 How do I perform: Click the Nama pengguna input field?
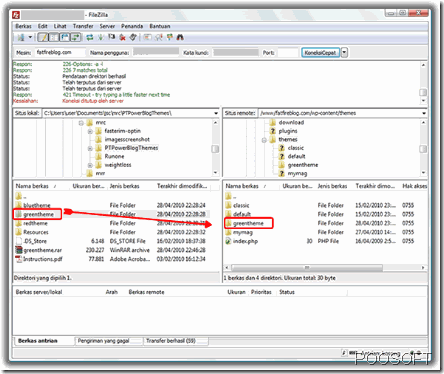click(x=156, y=52)
